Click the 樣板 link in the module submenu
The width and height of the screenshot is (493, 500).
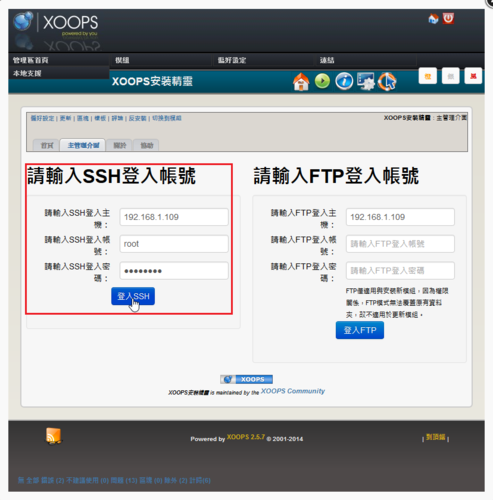coord(100,118)
